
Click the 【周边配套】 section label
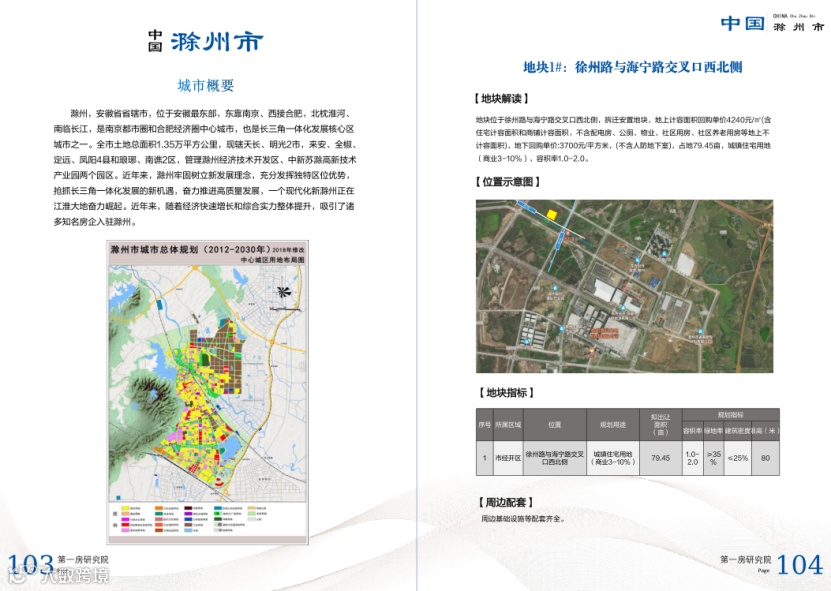click(506, 502)
